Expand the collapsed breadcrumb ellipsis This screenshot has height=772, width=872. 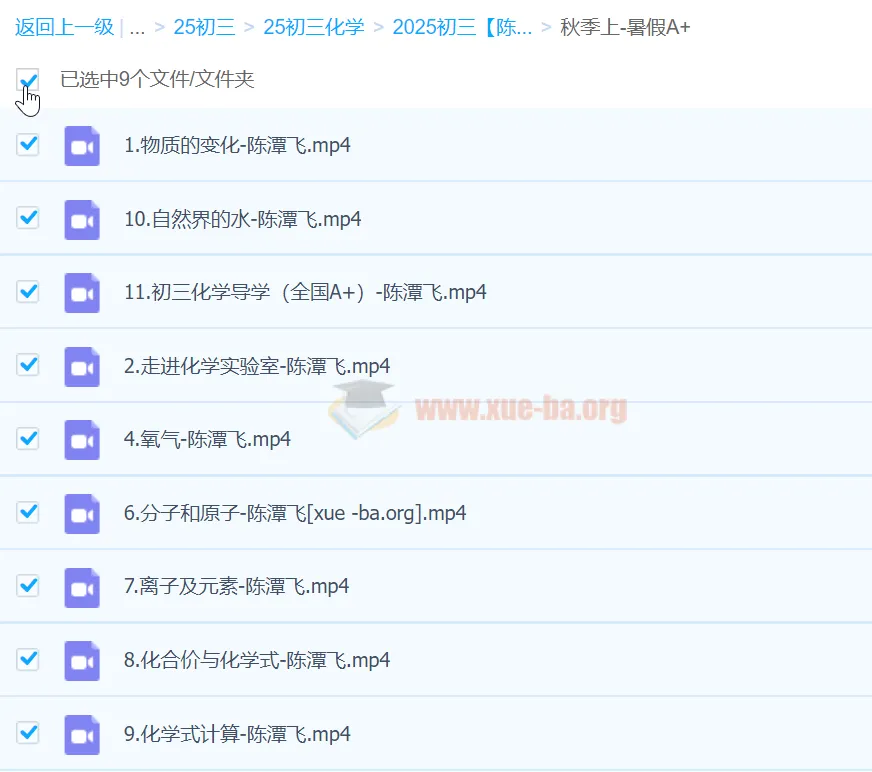point(137,27)
